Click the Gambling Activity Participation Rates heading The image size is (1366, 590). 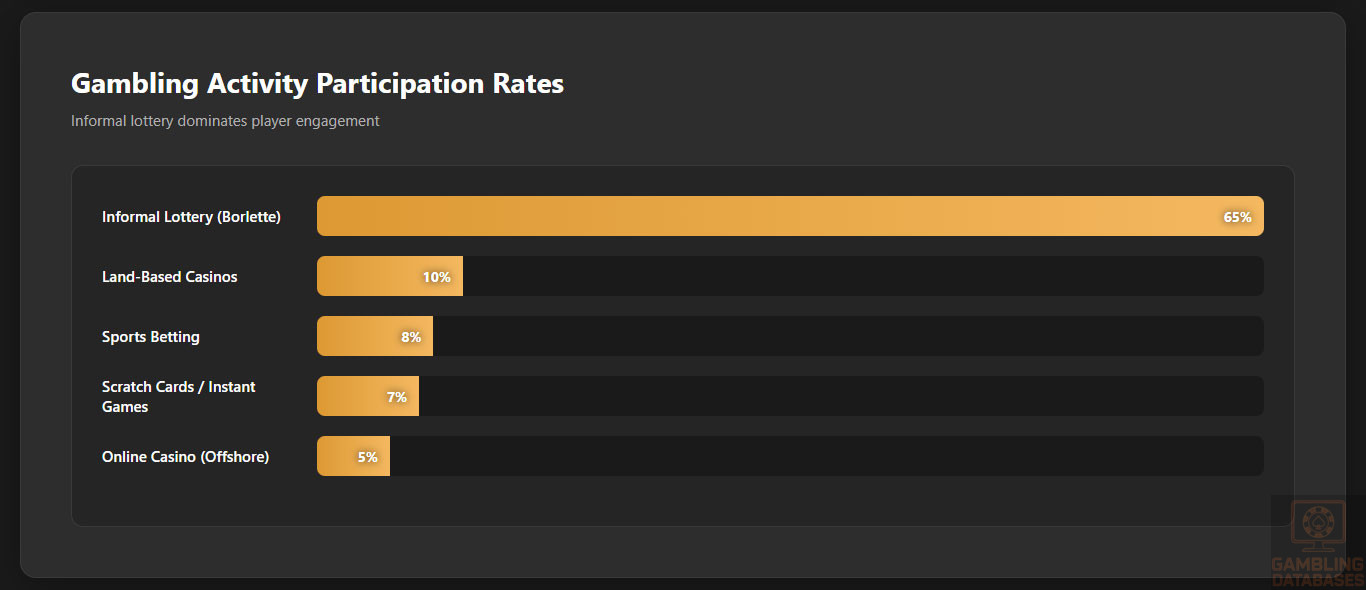click(x=317, y=84)
